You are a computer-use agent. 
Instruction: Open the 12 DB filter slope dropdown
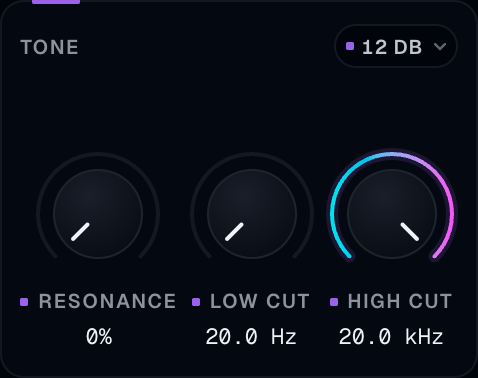396,46
